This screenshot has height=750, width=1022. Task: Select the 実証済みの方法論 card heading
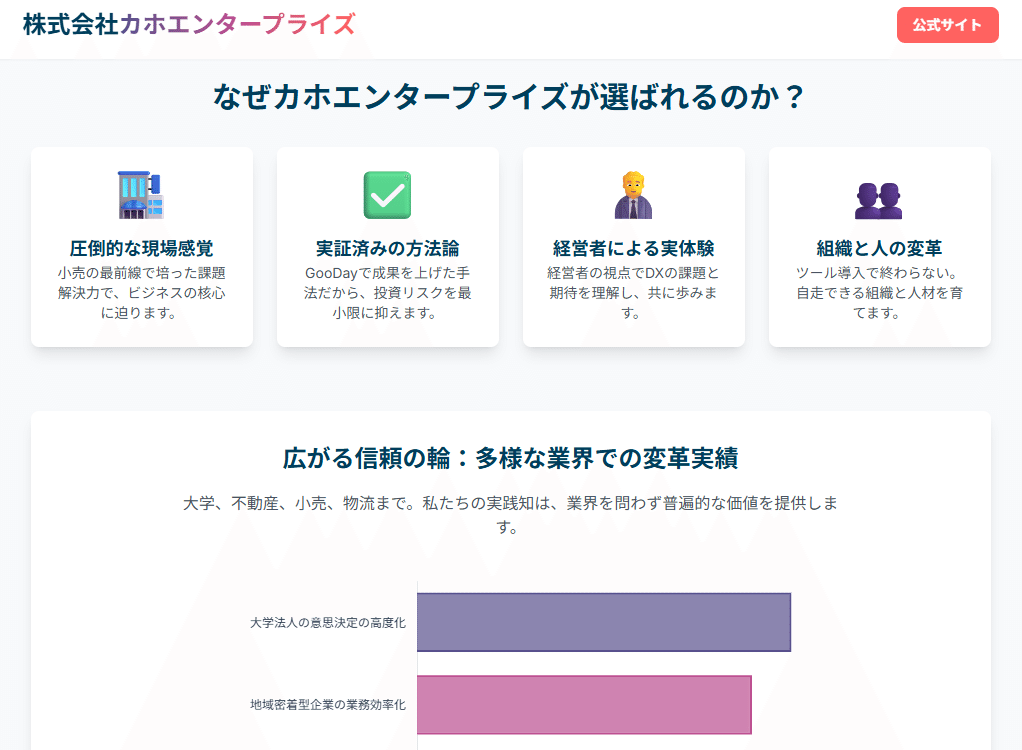[387, 248]
